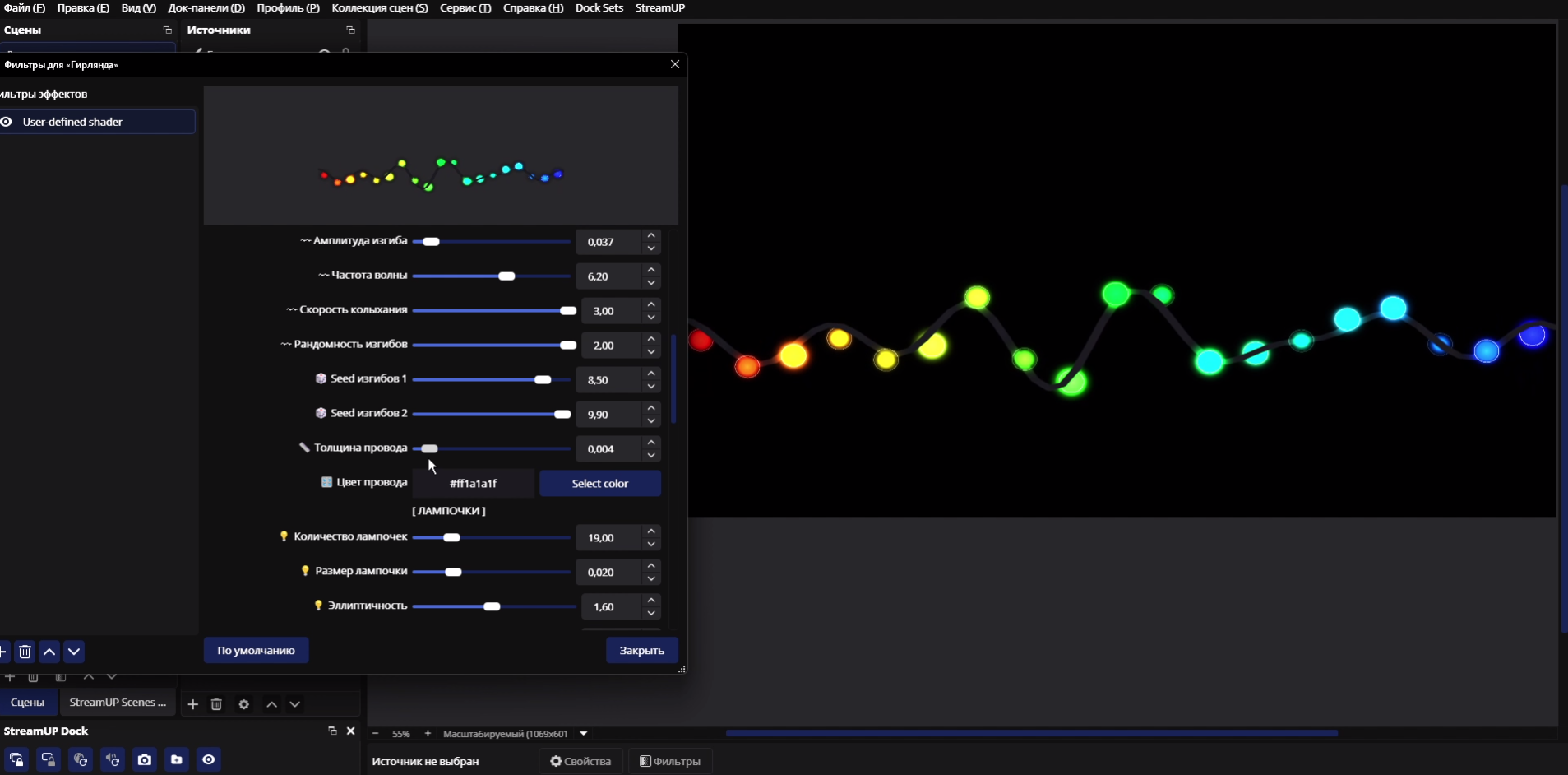
Task: Open source settings via the gear icon
Action: (243, 704)
